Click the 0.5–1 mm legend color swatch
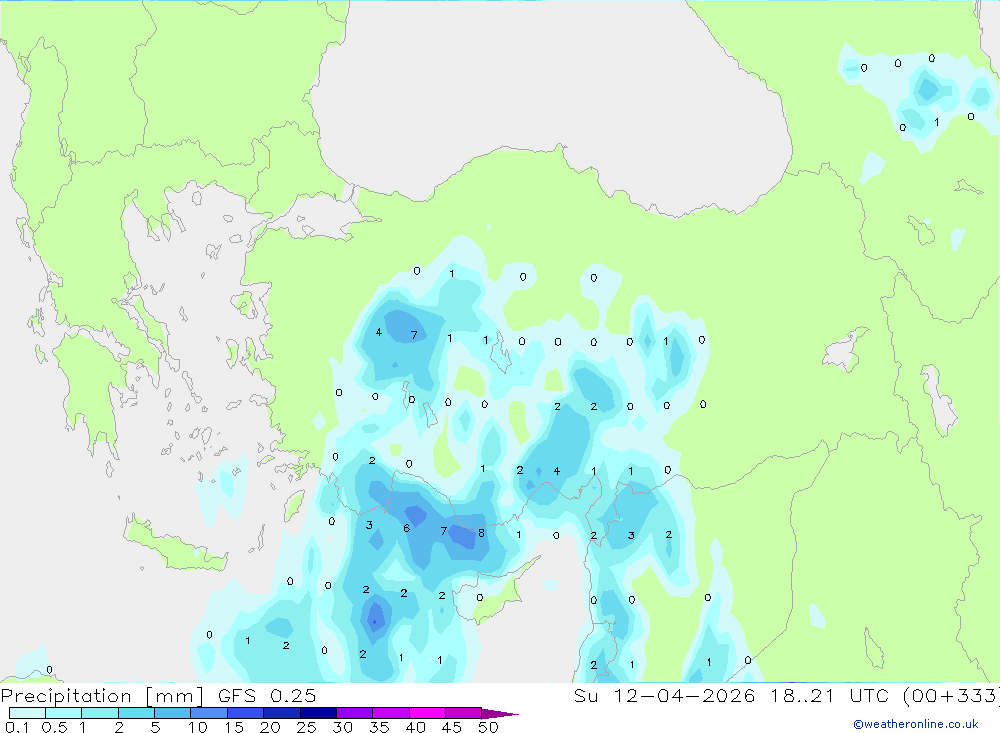Screen dimensions: 1000x733 pyautogui.click(x=64, y=713)
